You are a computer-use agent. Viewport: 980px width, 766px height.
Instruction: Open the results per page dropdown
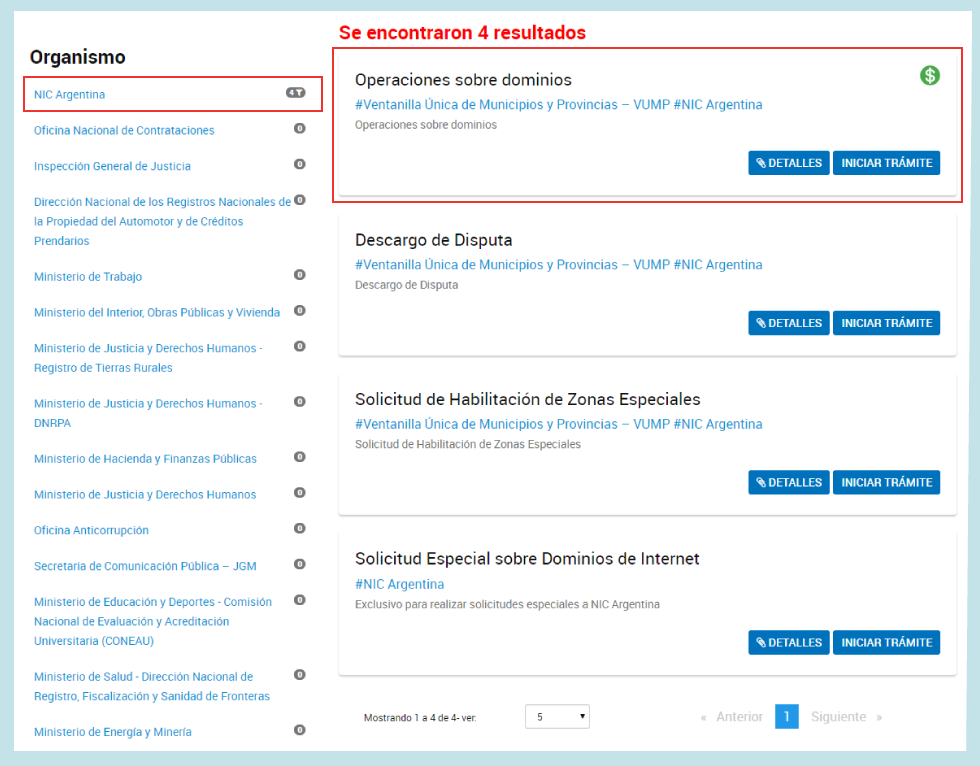coord(557,717)
